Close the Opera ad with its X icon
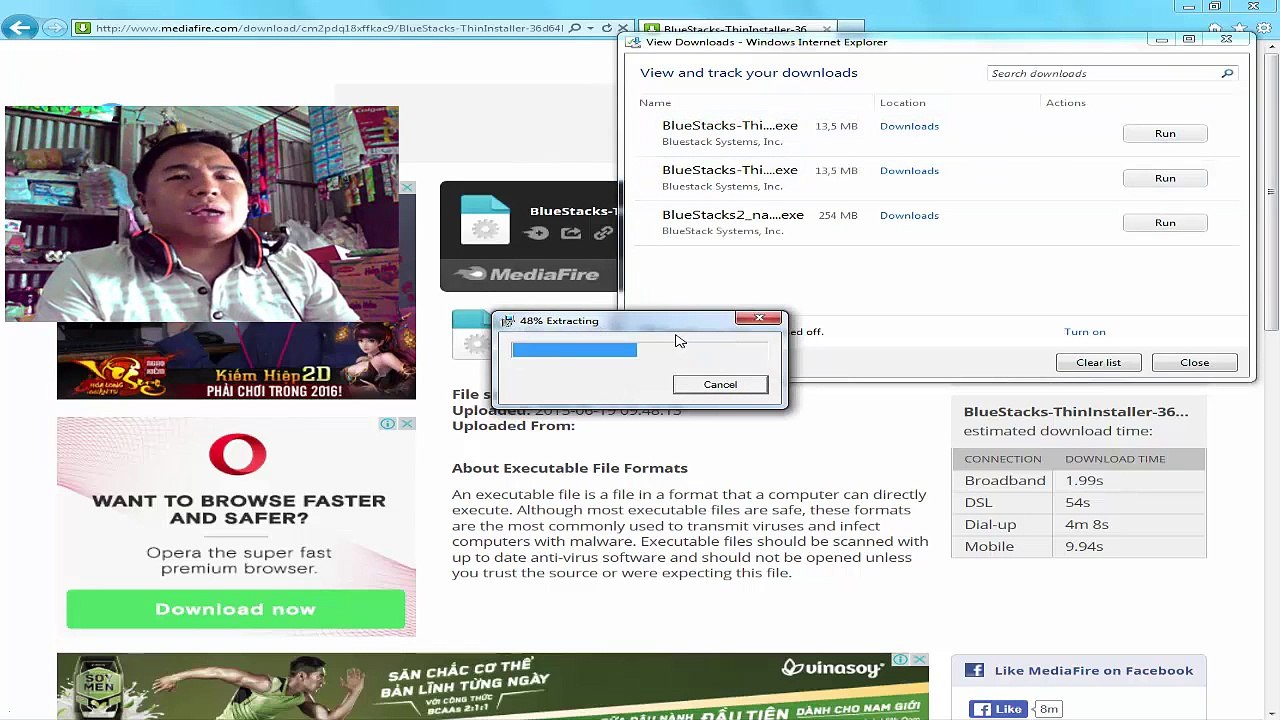 point(407,424)
